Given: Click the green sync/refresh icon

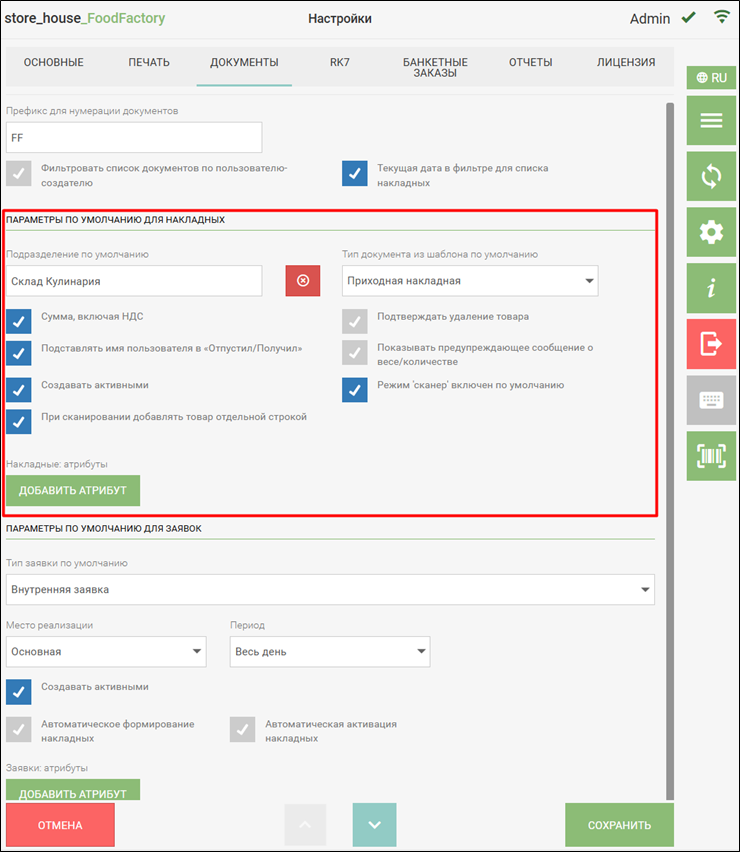Looking at the screenshot, I should click(711, 177).
